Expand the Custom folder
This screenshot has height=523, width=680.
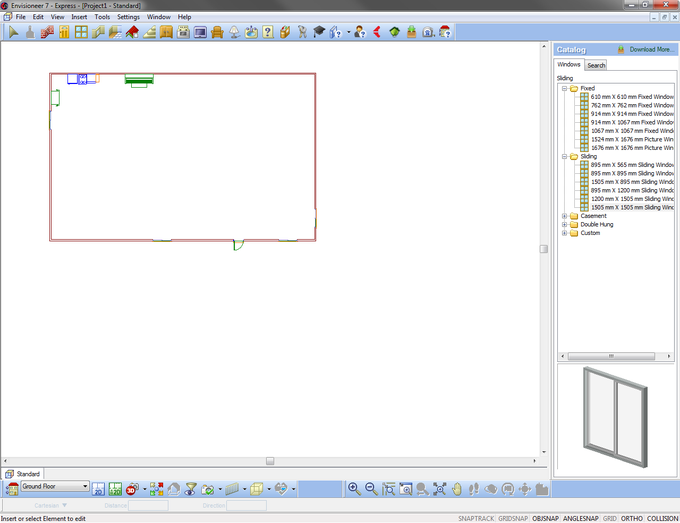point(564,233)
